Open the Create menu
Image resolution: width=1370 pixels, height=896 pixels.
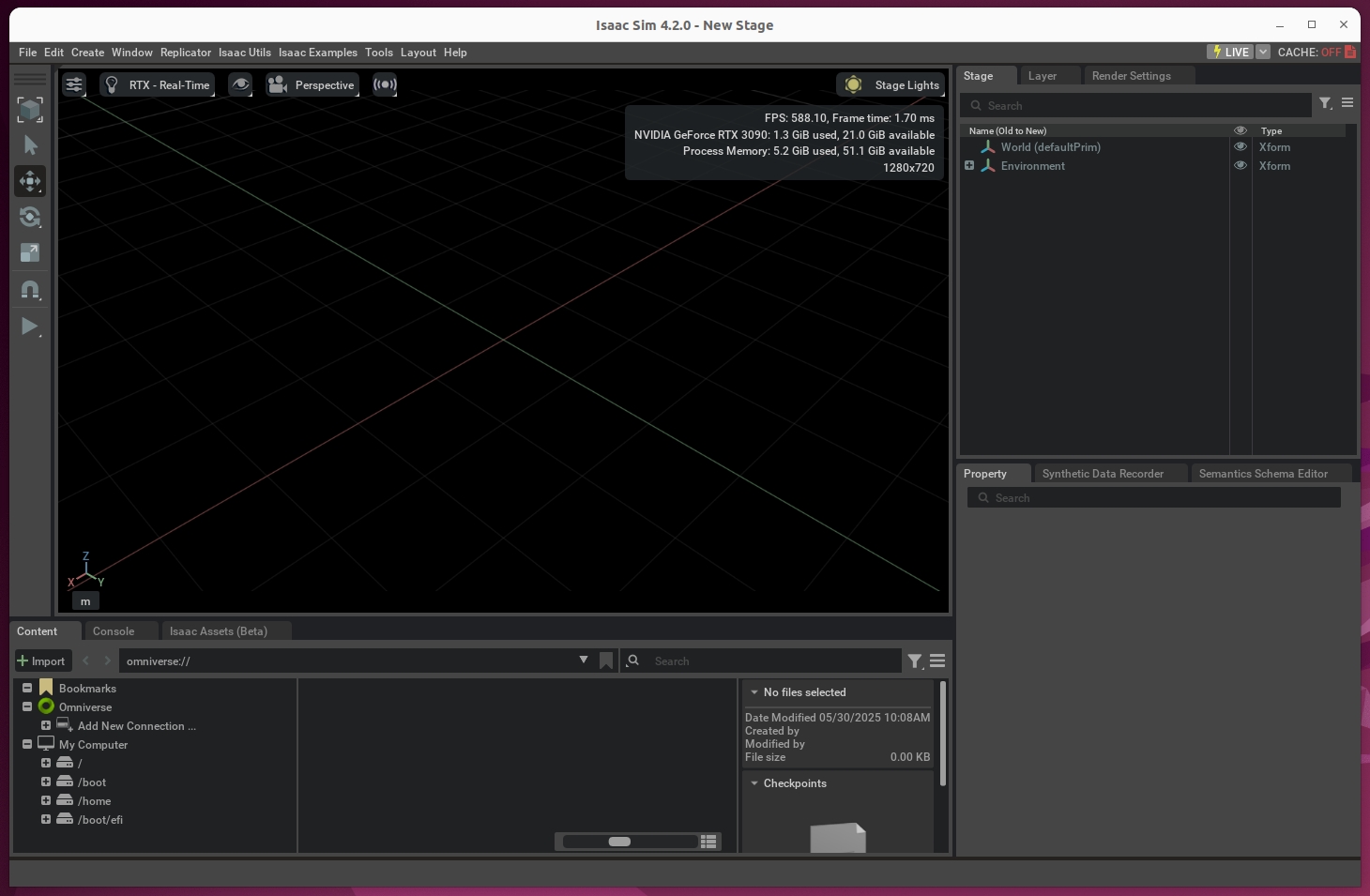87,53
